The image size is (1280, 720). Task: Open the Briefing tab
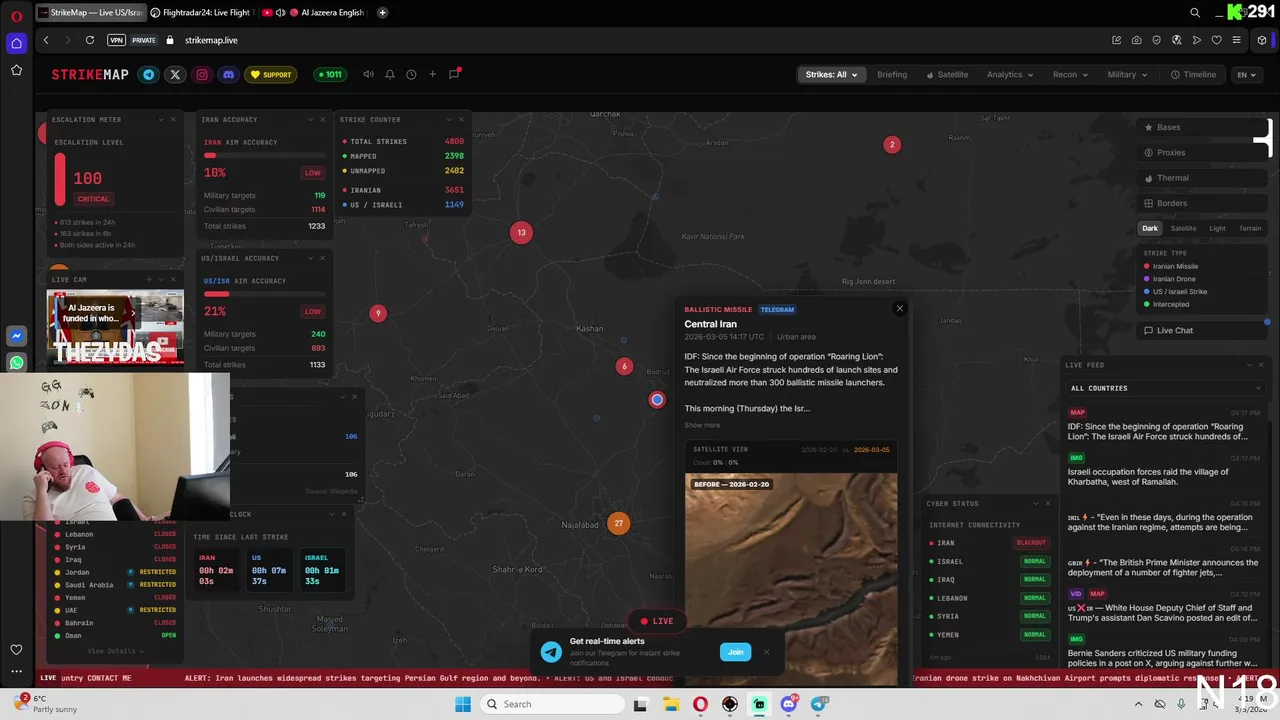[x=892, y=74]
